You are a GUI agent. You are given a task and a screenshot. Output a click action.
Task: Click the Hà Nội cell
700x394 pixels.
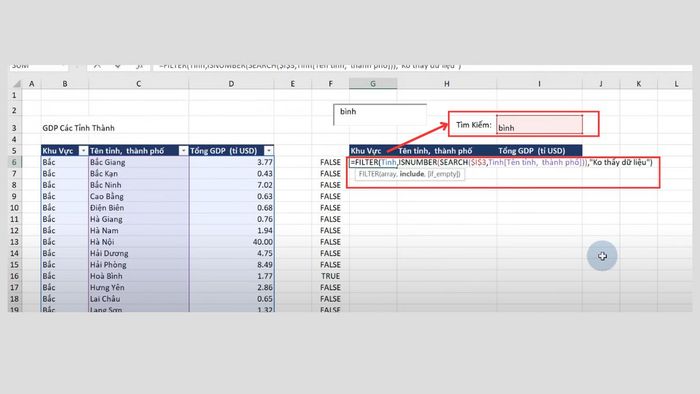tap(138, 242)
